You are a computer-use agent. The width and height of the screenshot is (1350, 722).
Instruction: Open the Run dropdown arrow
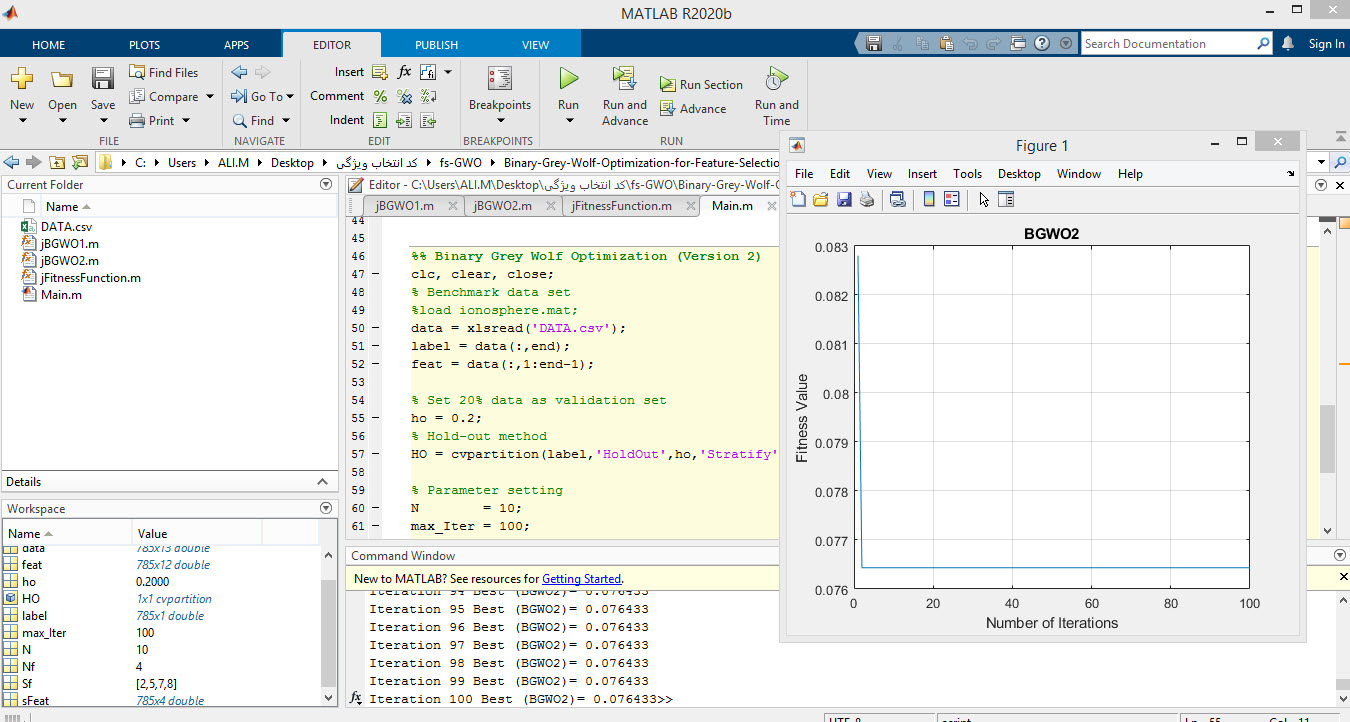click(568, 121)
